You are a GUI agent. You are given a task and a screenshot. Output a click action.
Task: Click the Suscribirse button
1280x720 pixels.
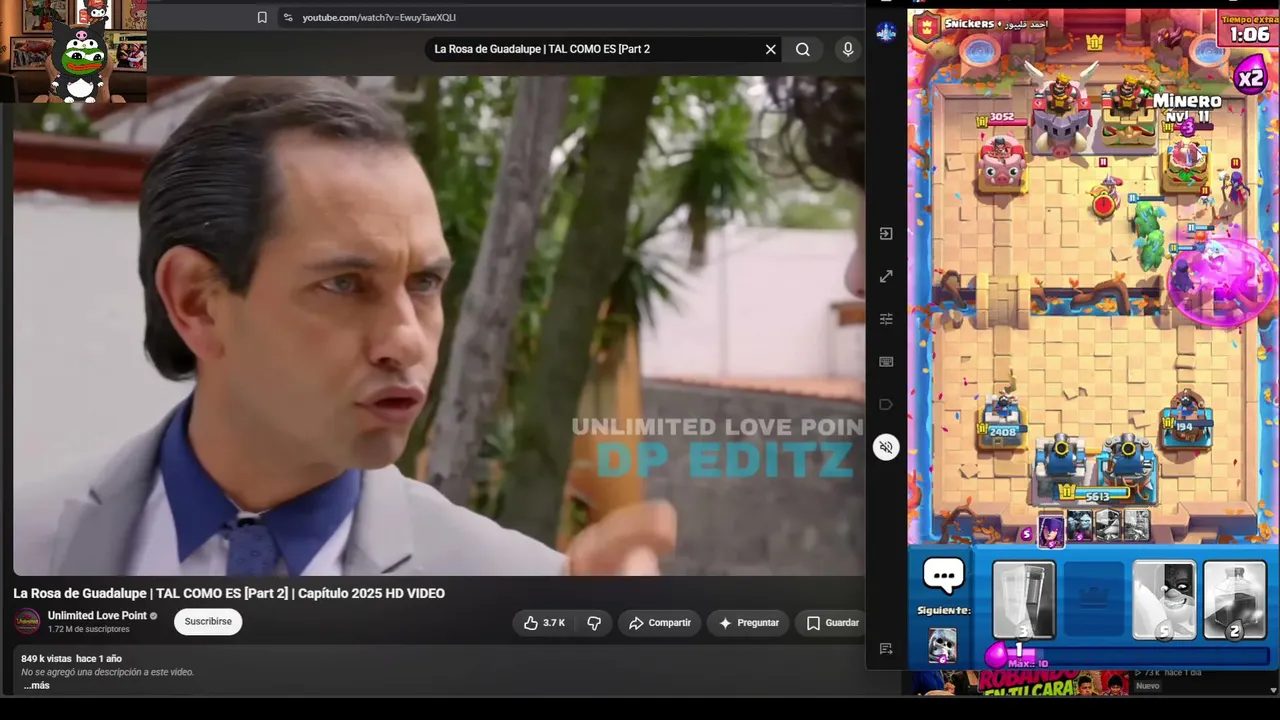click(x=208, y=621)
